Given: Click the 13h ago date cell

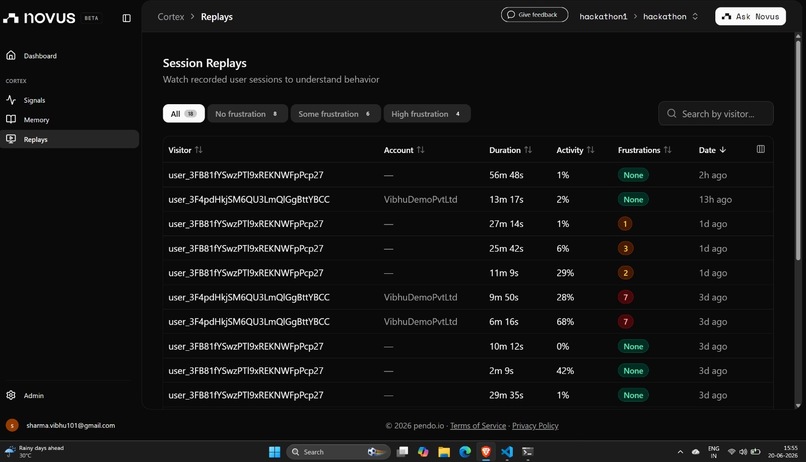Looking at the screenshot, I should 715,199.
